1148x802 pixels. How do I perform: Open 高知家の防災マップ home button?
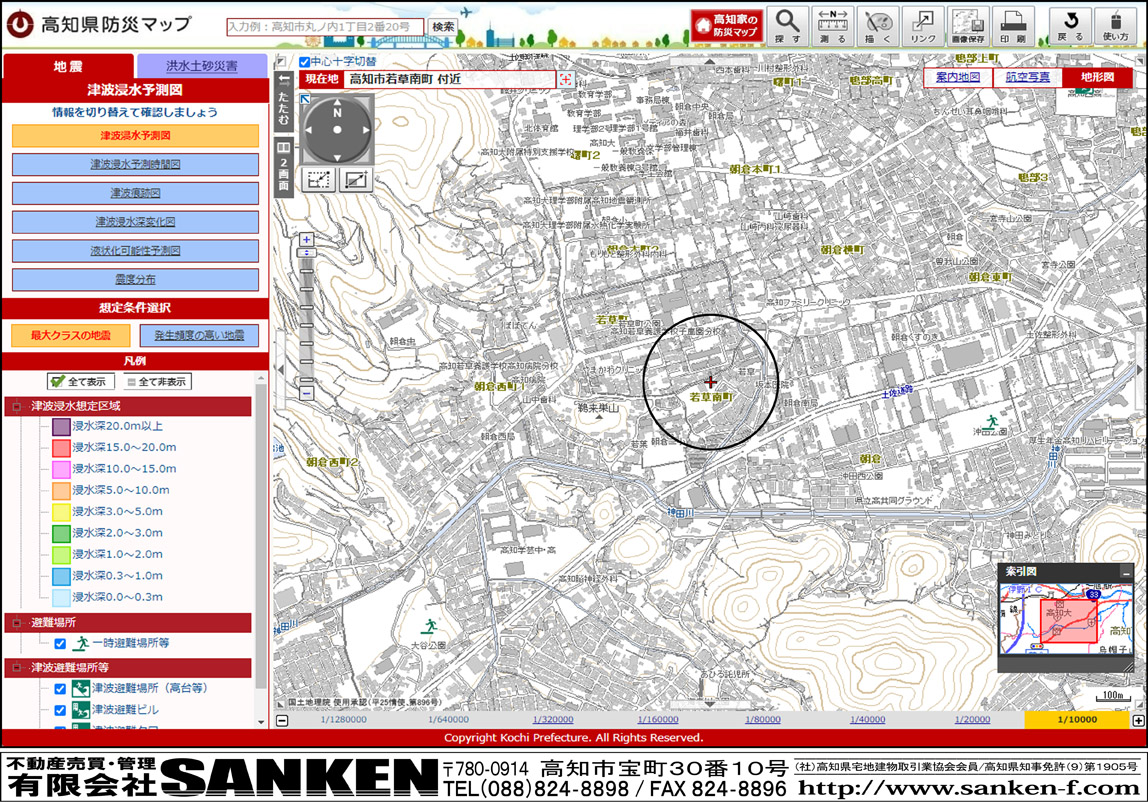(x=727, y=26)
